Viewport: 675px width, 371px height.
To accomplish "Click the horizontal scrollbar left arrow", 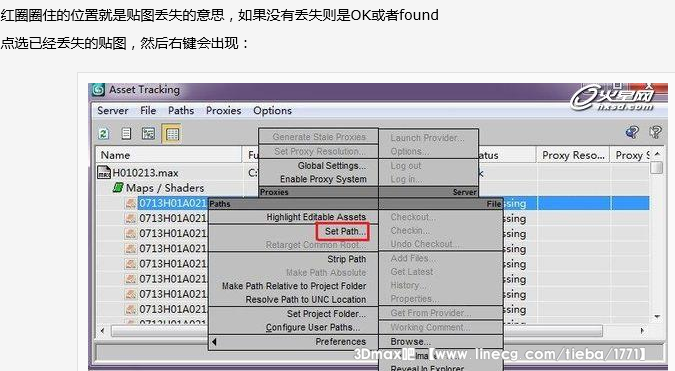I will [102, 331].
